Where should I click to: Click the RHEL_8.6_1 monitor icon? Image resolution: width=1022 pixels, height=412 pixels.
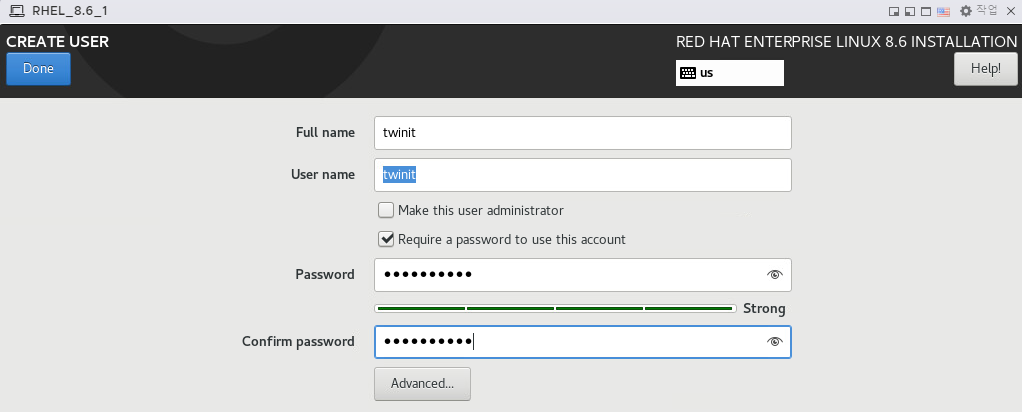pos(17,11)
